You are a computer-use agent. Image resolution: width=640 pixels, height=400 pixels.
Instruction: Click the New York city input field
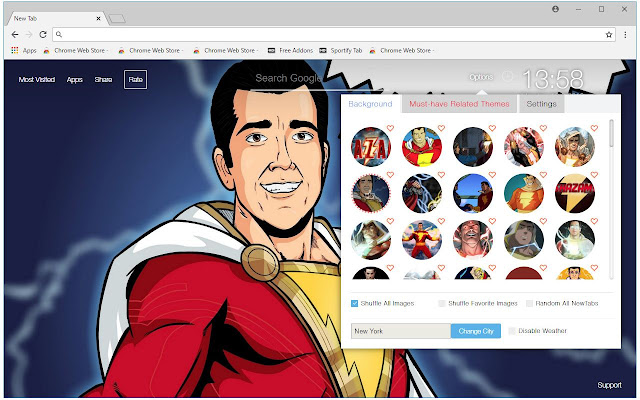coord(401,331)
